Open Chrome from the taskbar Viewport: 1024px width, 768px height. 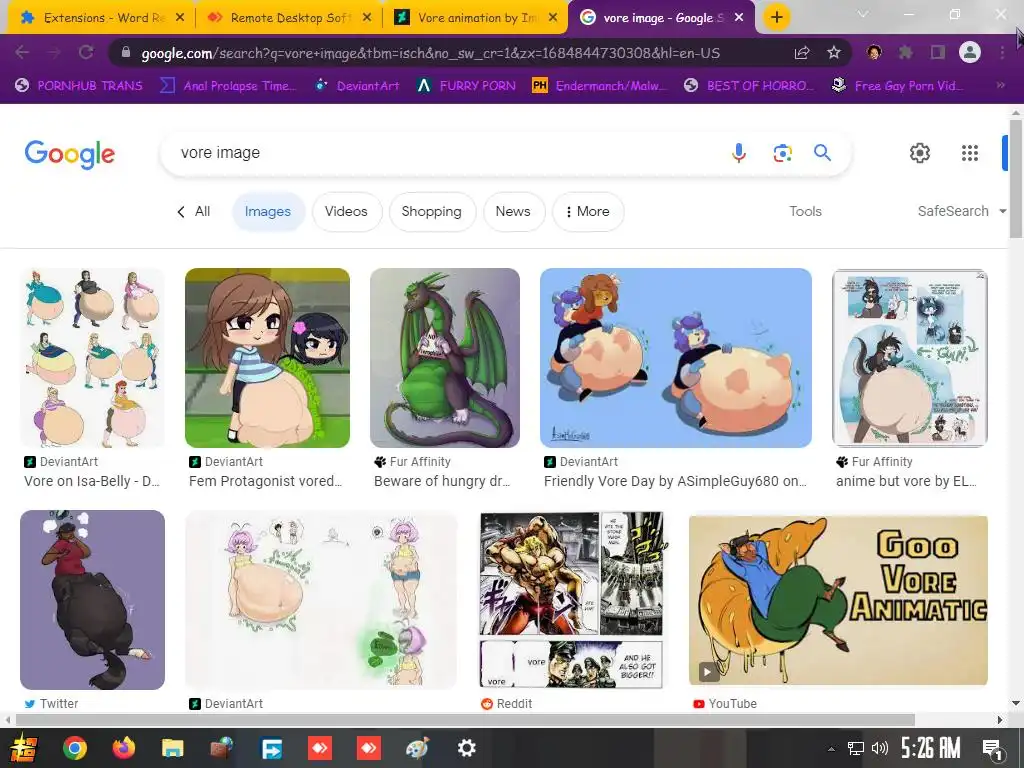click(74, 748)
